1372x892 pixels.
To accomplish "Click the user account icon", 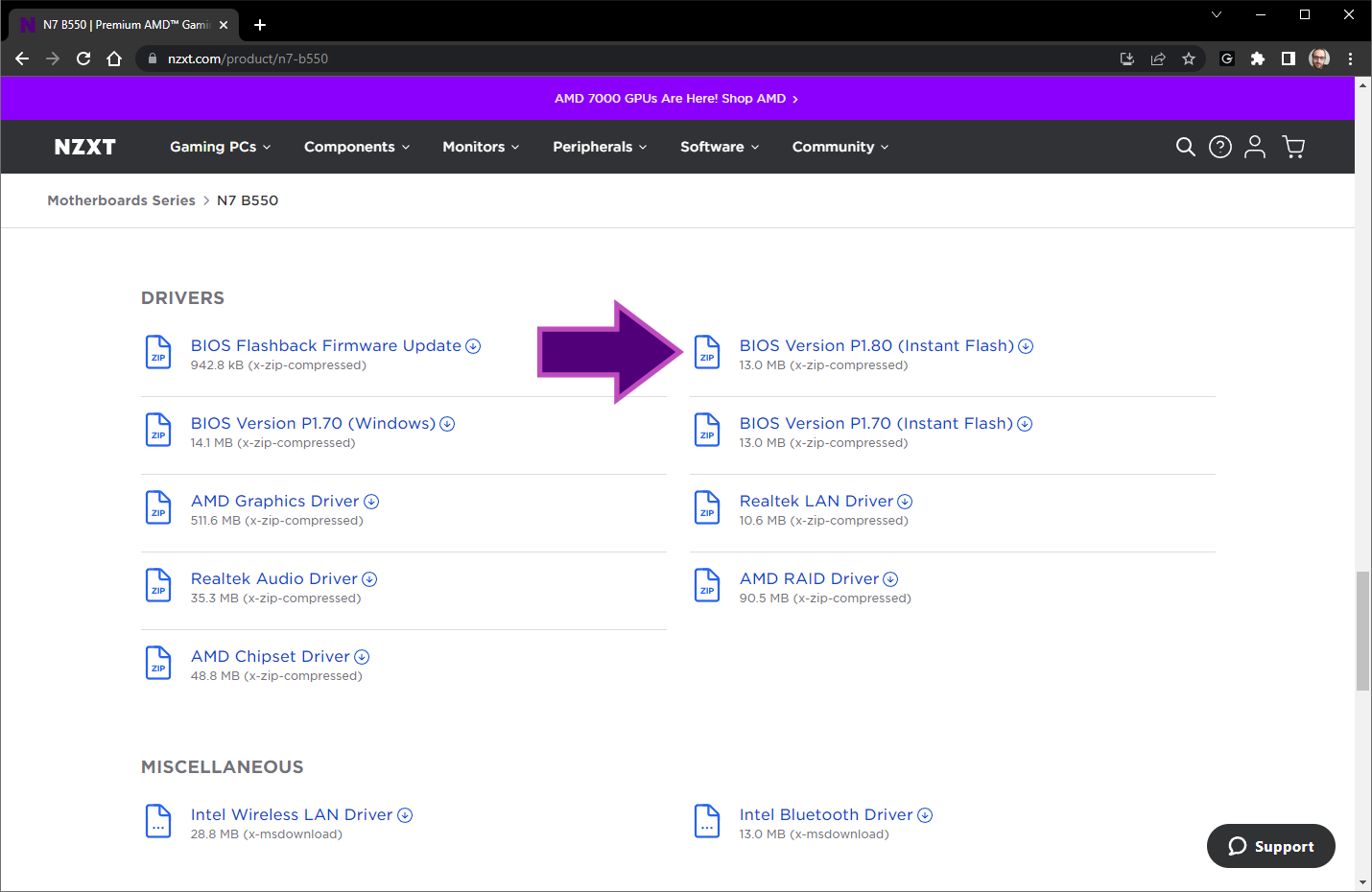I will click(x=1255, y=147).
